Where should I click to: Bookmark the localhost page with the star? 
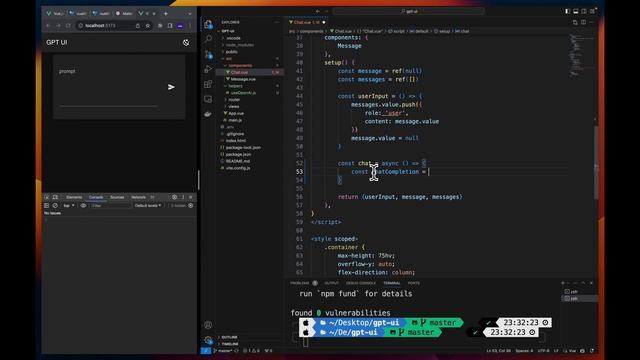coord(148,25)
